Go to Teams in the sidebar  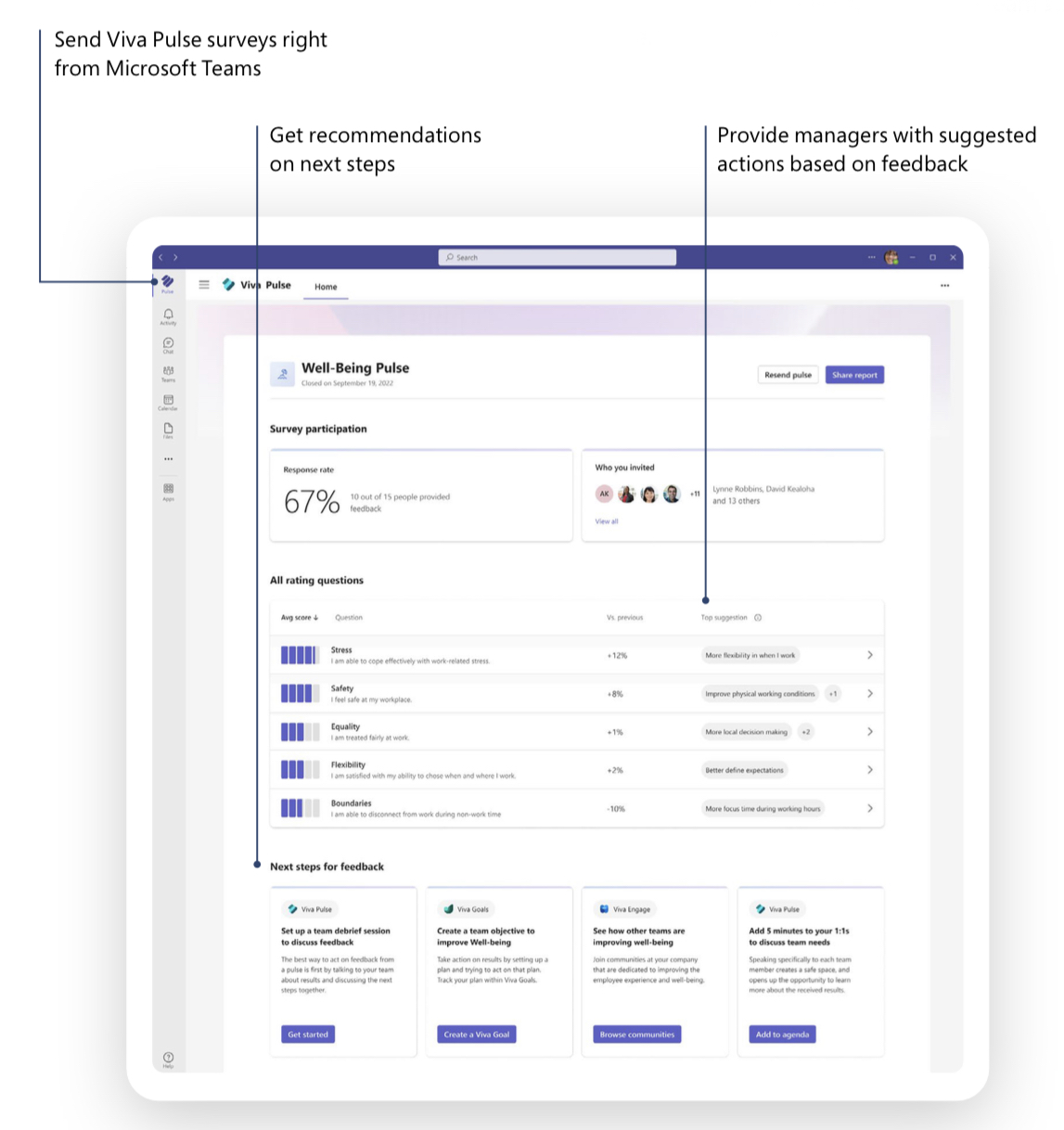(x=168, y=372)
